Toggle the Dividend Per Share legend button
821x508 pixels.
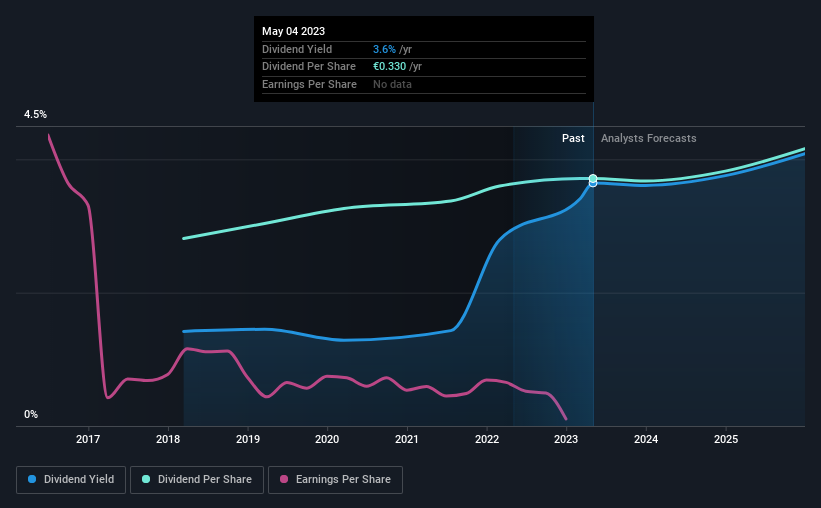[197, 480]
